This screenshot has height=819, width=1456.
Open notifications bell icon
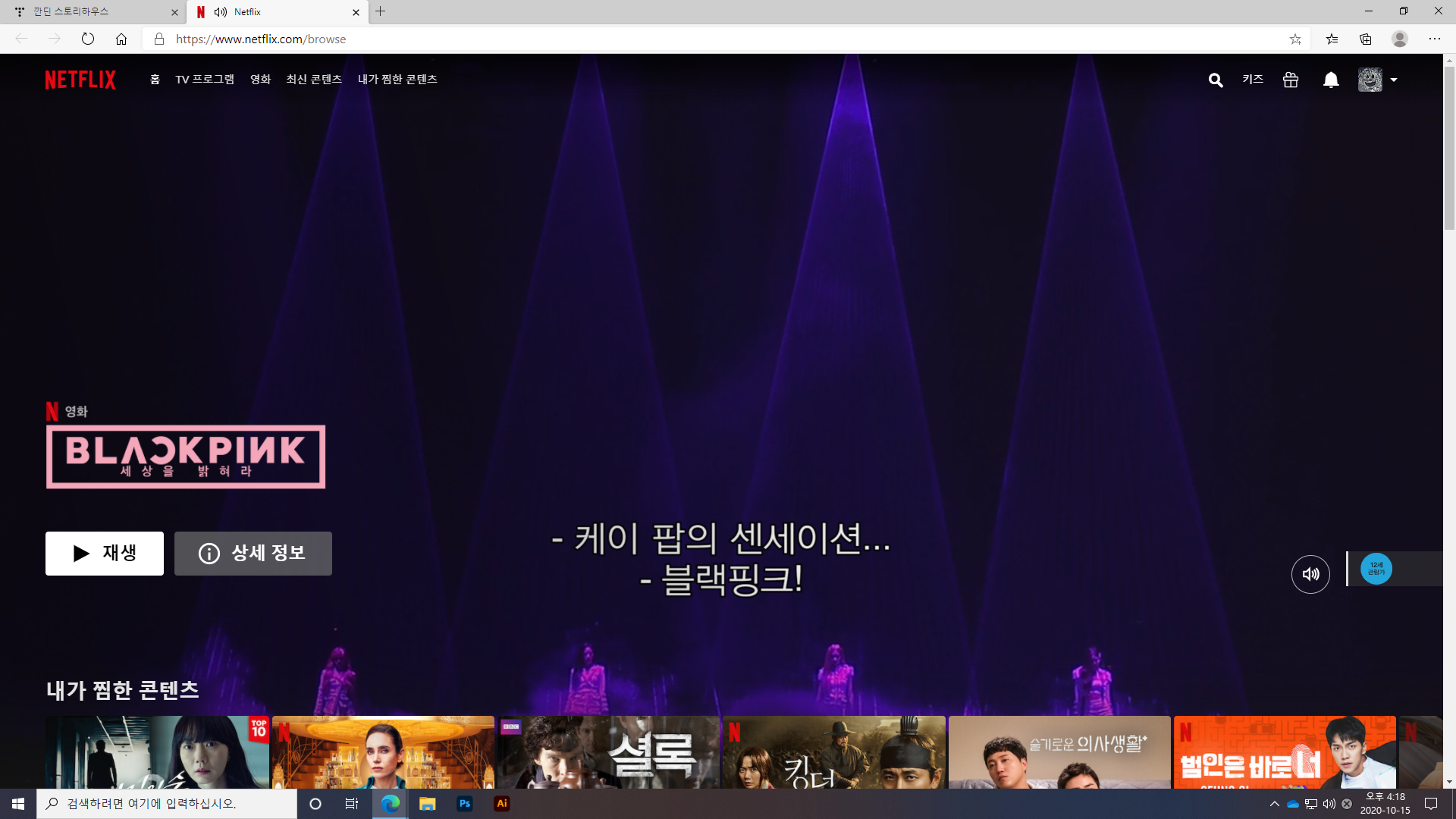1331,80
